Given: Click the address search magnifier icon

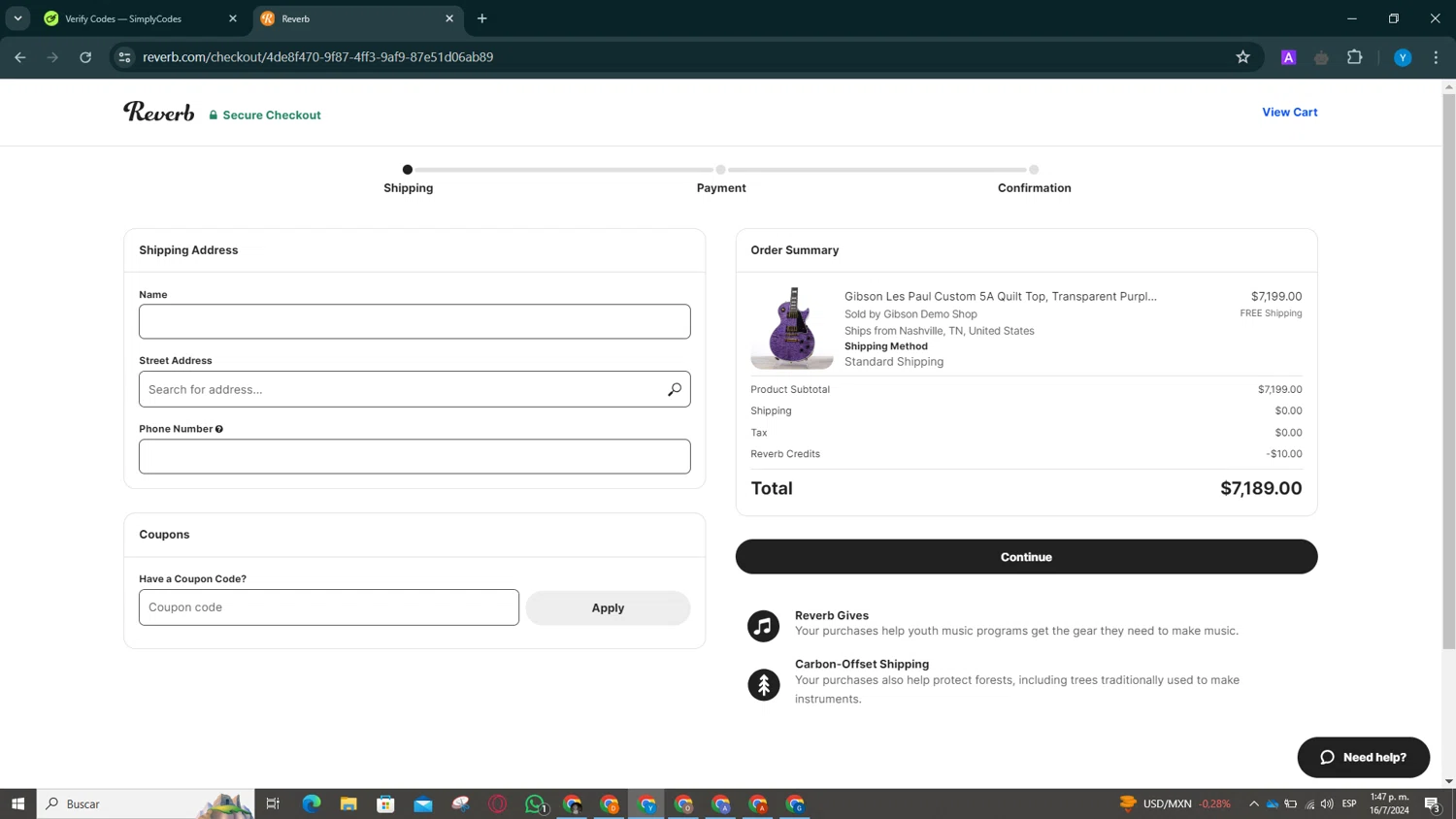Looking at the screenshot, I should tap(675, 389).
